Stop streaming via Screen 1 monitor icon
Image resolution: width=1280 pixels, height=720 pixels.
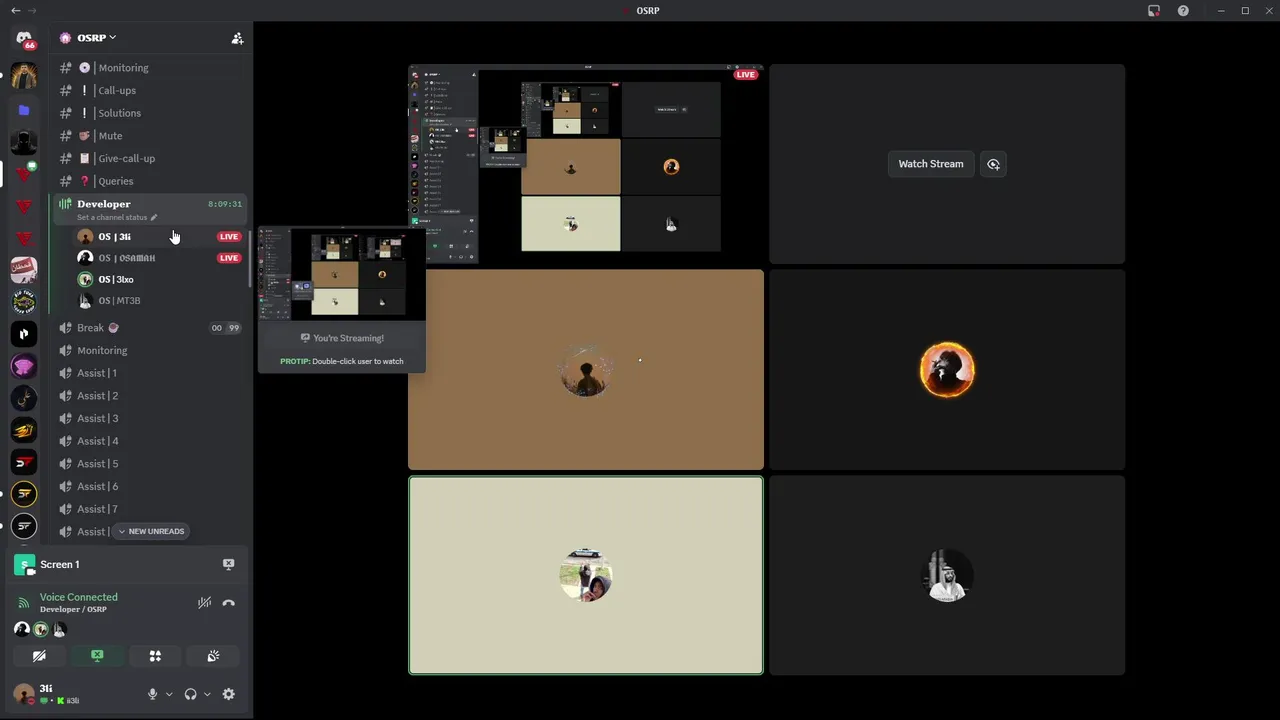(228, 564)
